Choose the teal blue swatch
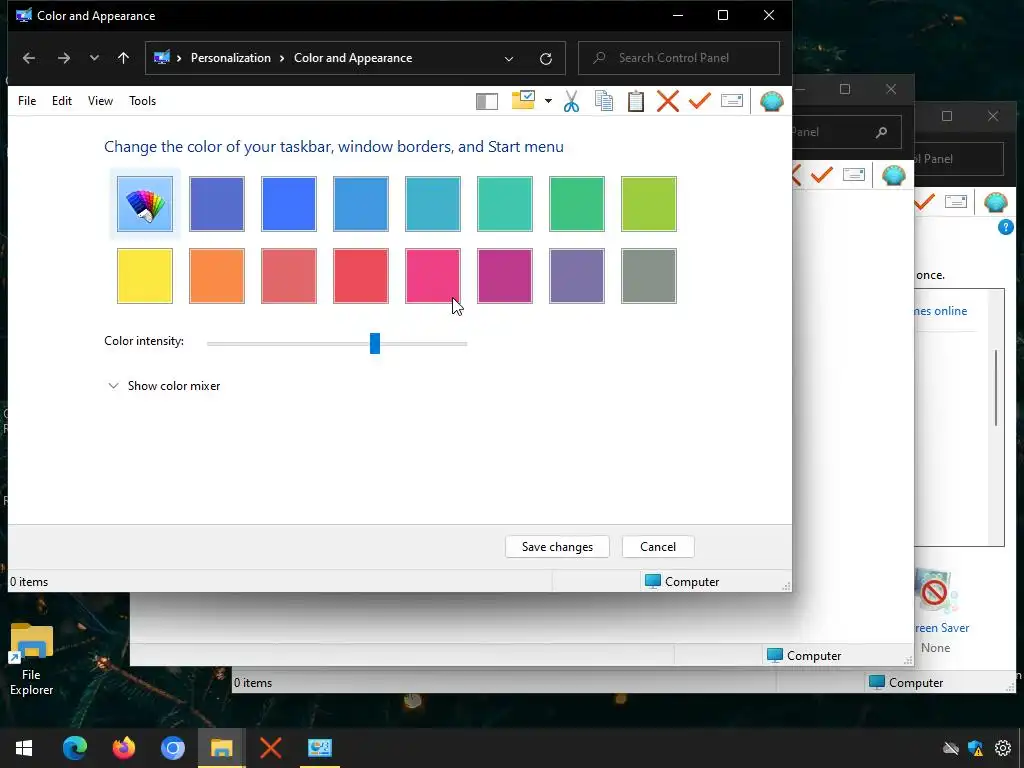Image resolution: width=1024 pixels, height=768 pixels. pyautogui.click(x=433, y=204)
